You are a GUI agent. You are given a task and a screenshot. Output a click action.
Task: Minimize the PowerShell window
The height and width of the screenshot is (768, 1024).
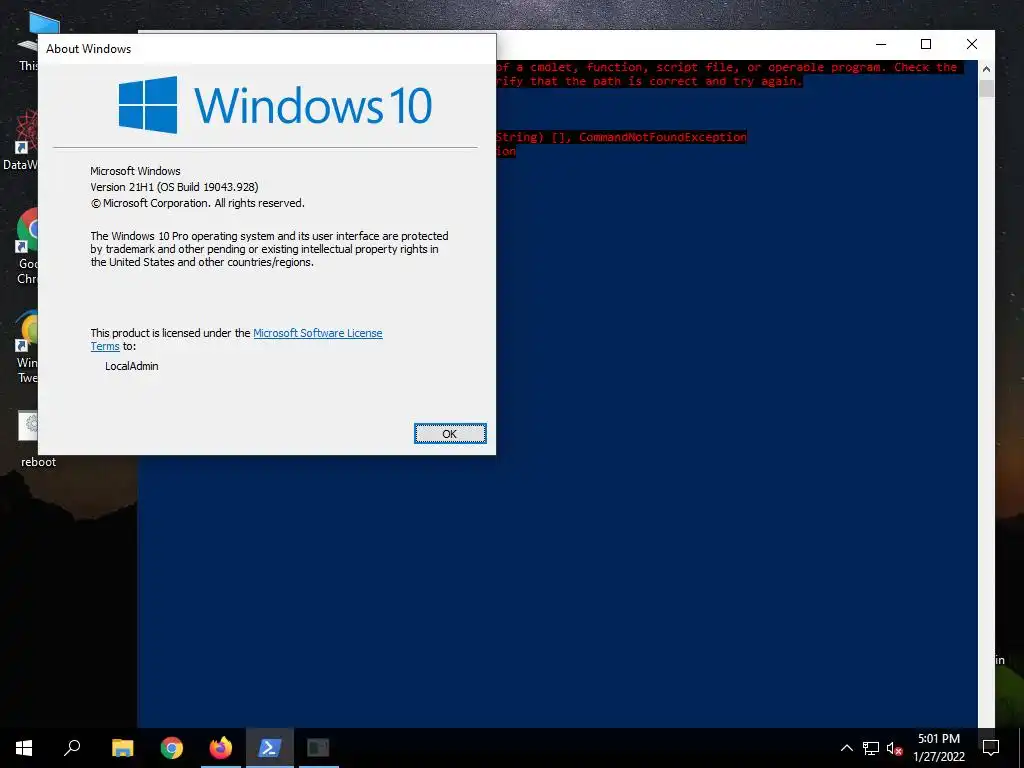881,44
